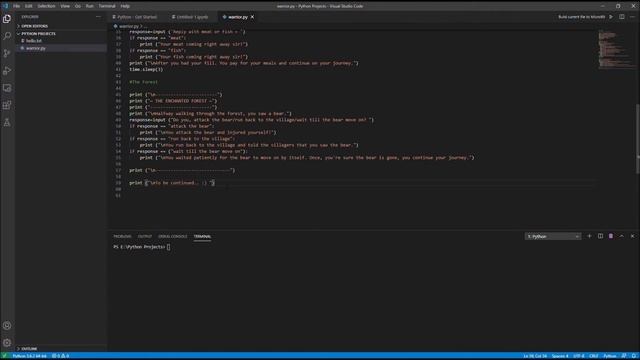
Task: Switch to the Debug Console tab
Action: pyautogui.click(x=173, y=236)
